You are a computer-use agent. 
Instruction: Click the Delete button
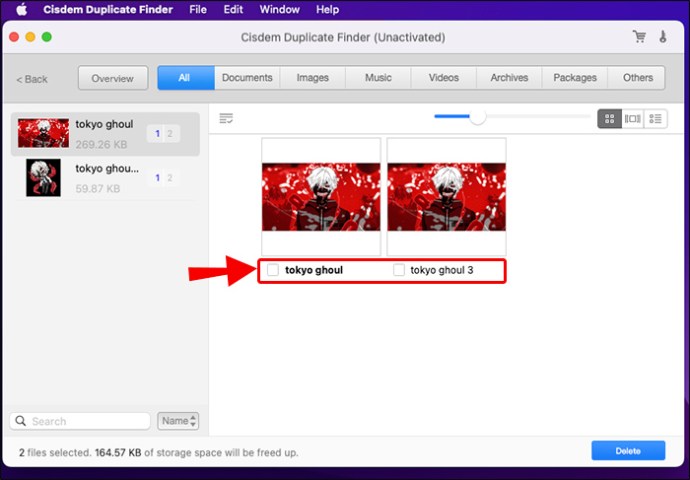coord(628,451)
